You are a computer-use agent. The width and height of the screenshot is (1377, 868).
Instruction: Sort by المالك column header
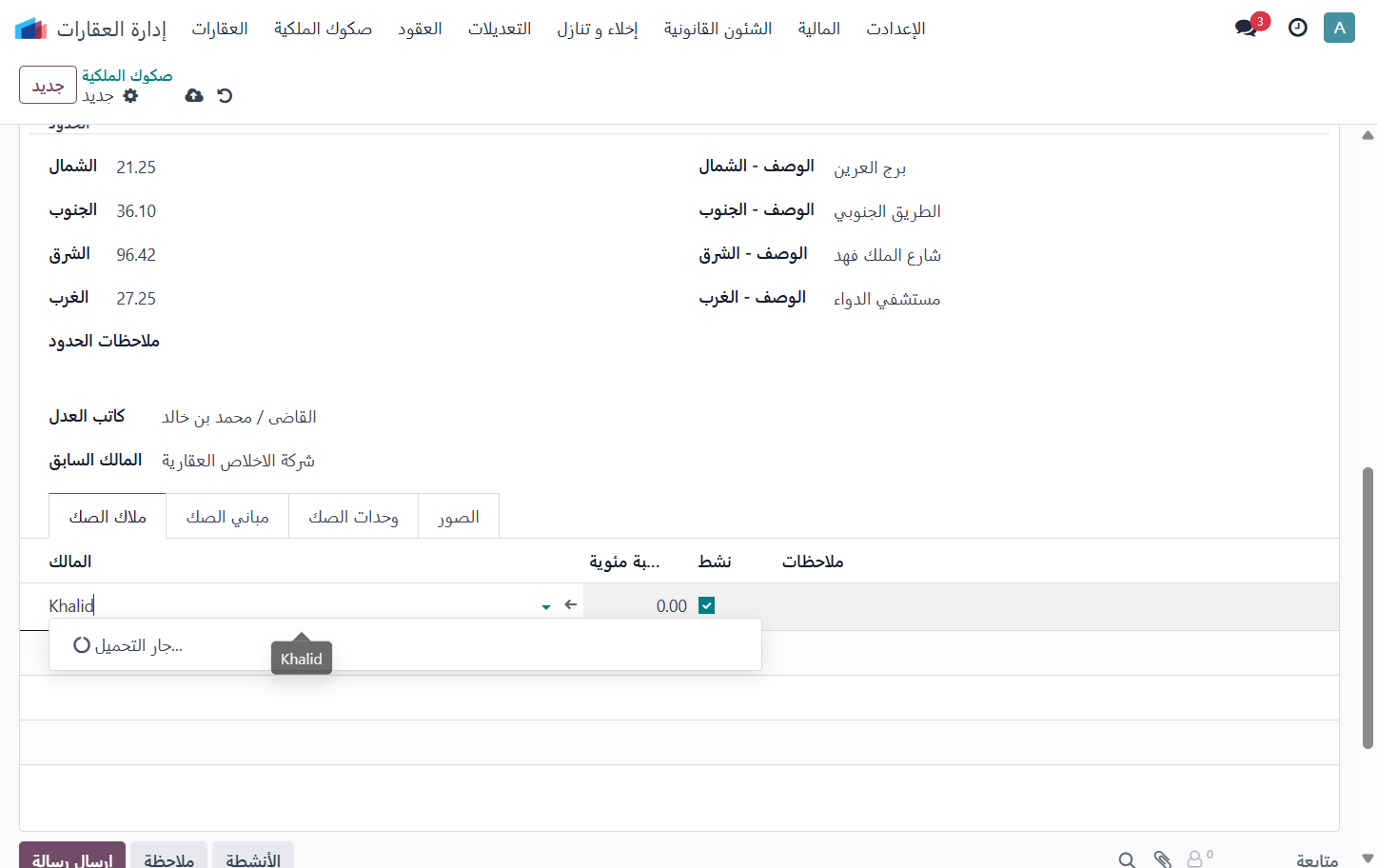click(x=70, y=562)
